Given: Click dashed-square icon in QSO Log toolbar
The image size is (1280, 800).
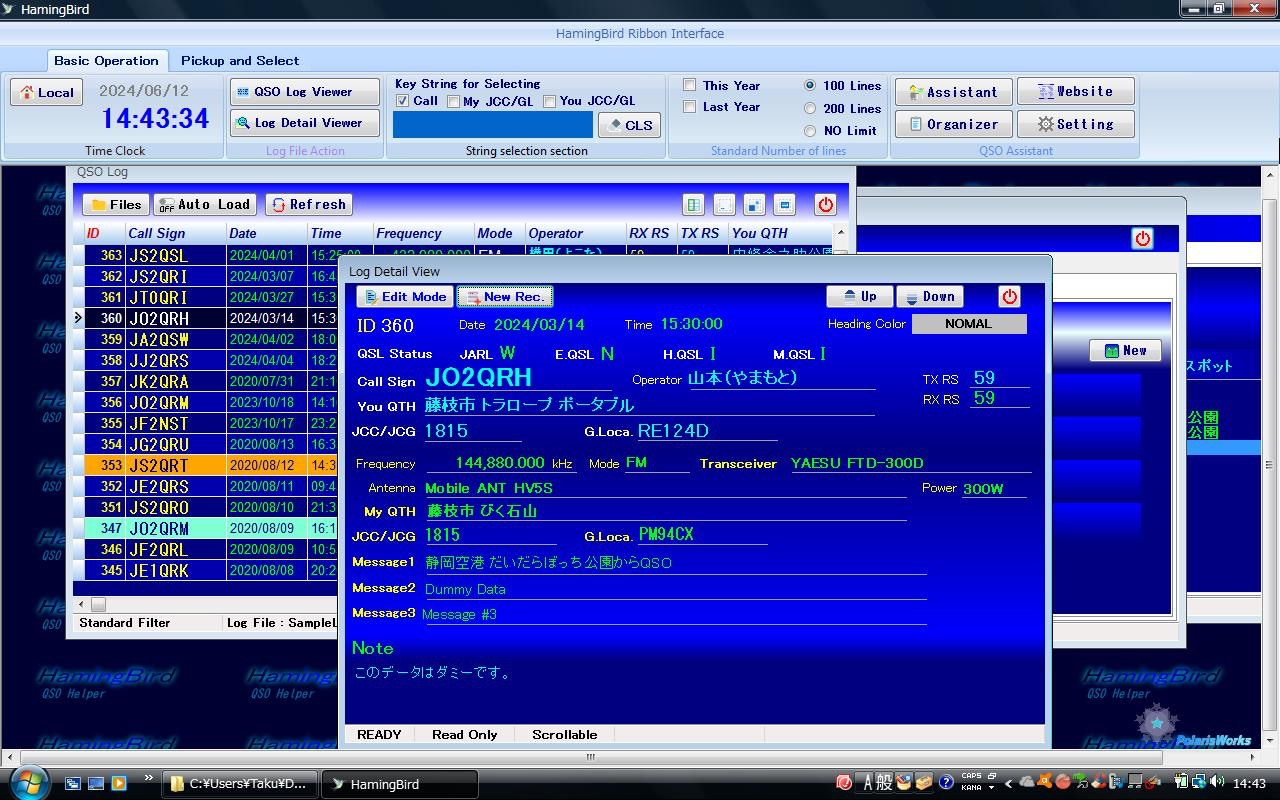Looking at the screenshot, I should 724,204.
